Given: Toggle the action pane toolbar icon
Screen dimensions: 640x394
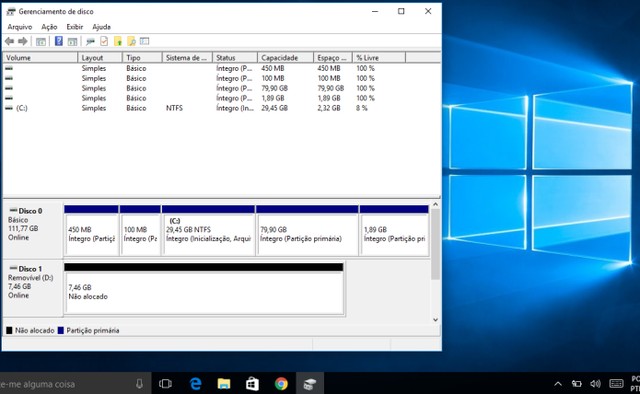Looking at the screenshot, I should [72, 41].
